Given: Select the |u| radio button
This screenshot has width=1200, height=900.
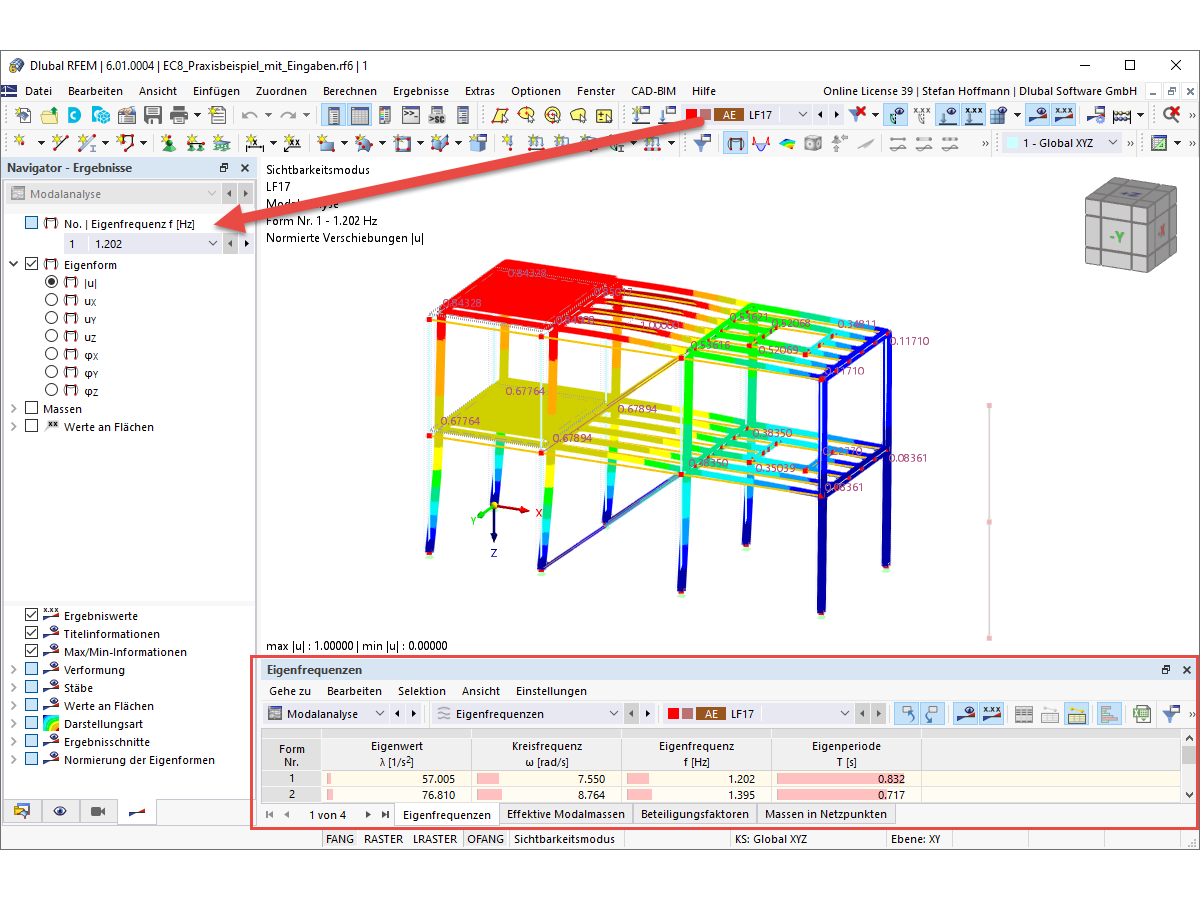Looking at the screenshot, I should [x=52, y=283].
